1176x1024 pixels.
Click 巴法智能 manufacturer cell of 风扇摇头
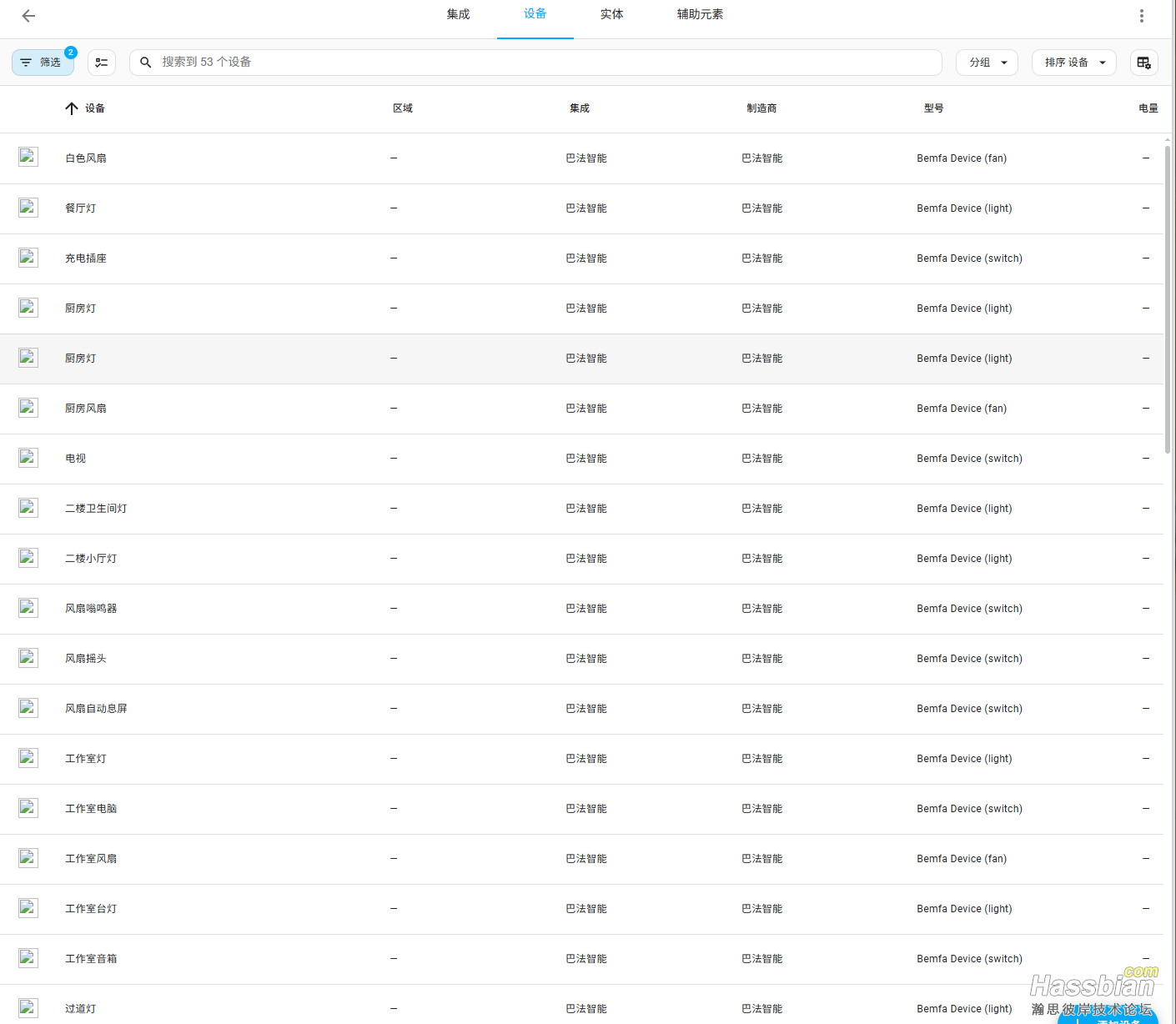pos(762,659)
